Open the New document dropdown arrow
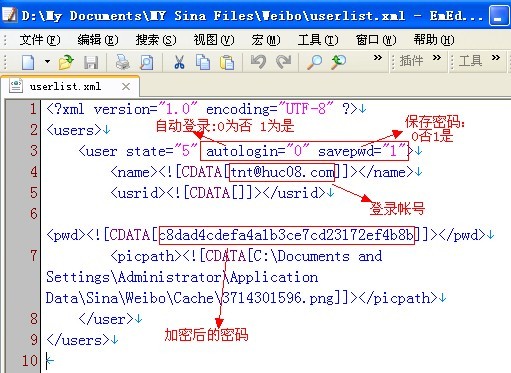Image resolution: width=511 pixels, height=373 pixels. (47, 61)
